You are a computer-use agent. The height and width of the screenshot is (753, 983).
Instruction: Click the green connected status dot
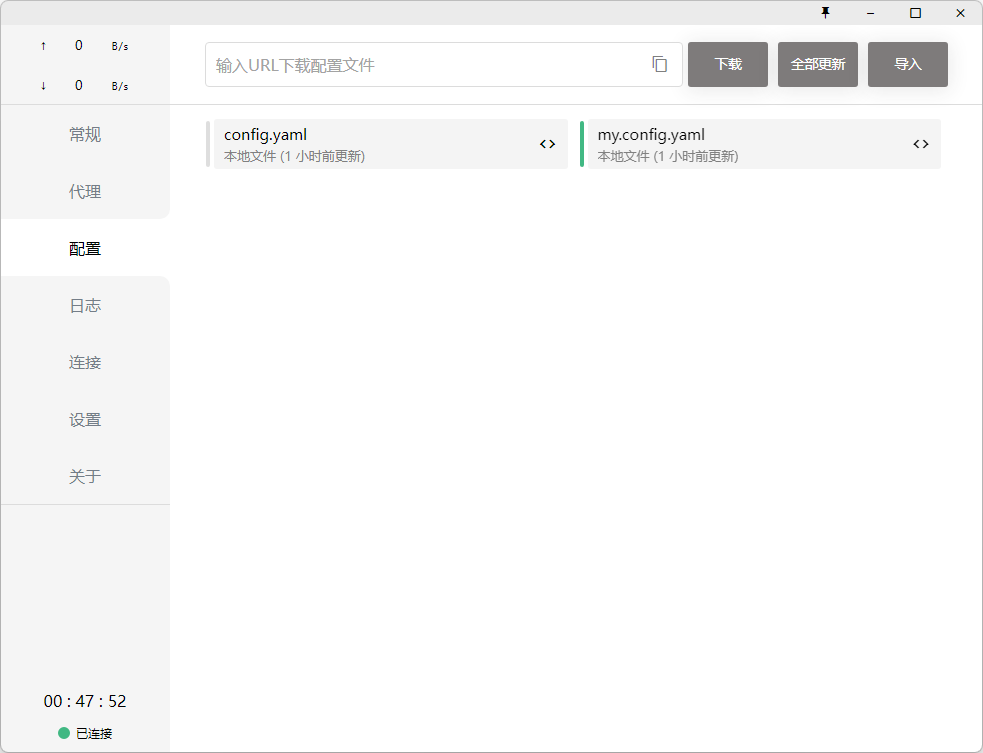(x=64, y=733)
